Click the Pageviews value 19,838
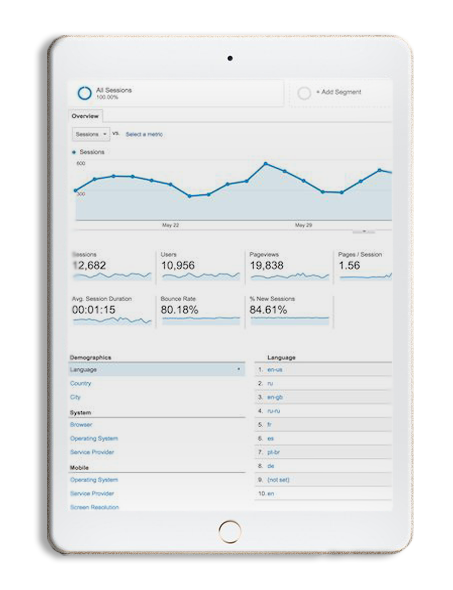Viewport: 453px width, 590px height. tap(267, 265)
